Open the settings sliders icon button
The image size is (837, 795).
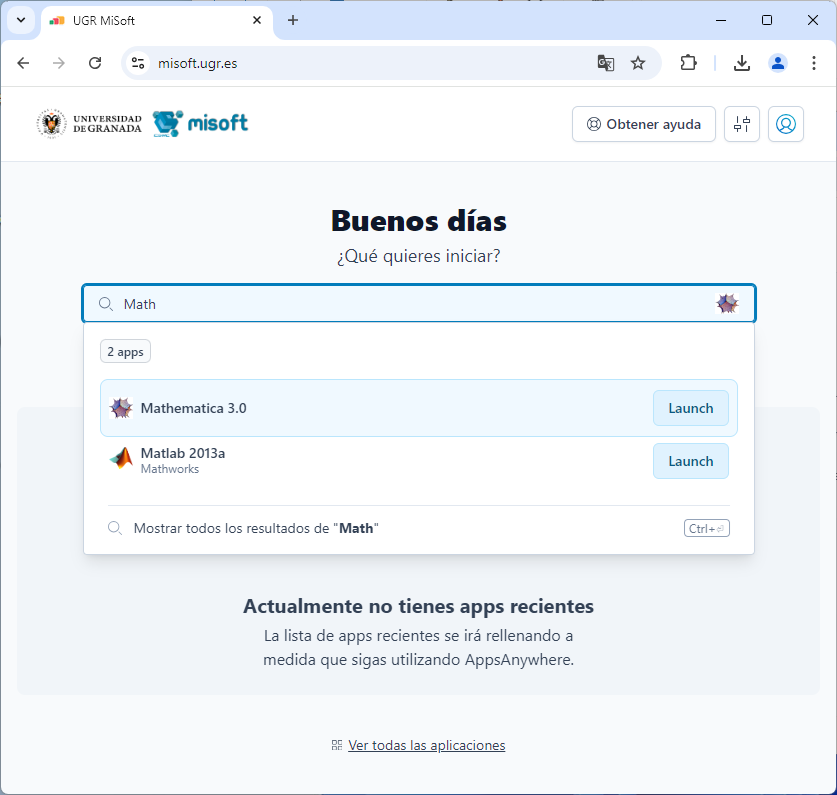tap(741, 124)
